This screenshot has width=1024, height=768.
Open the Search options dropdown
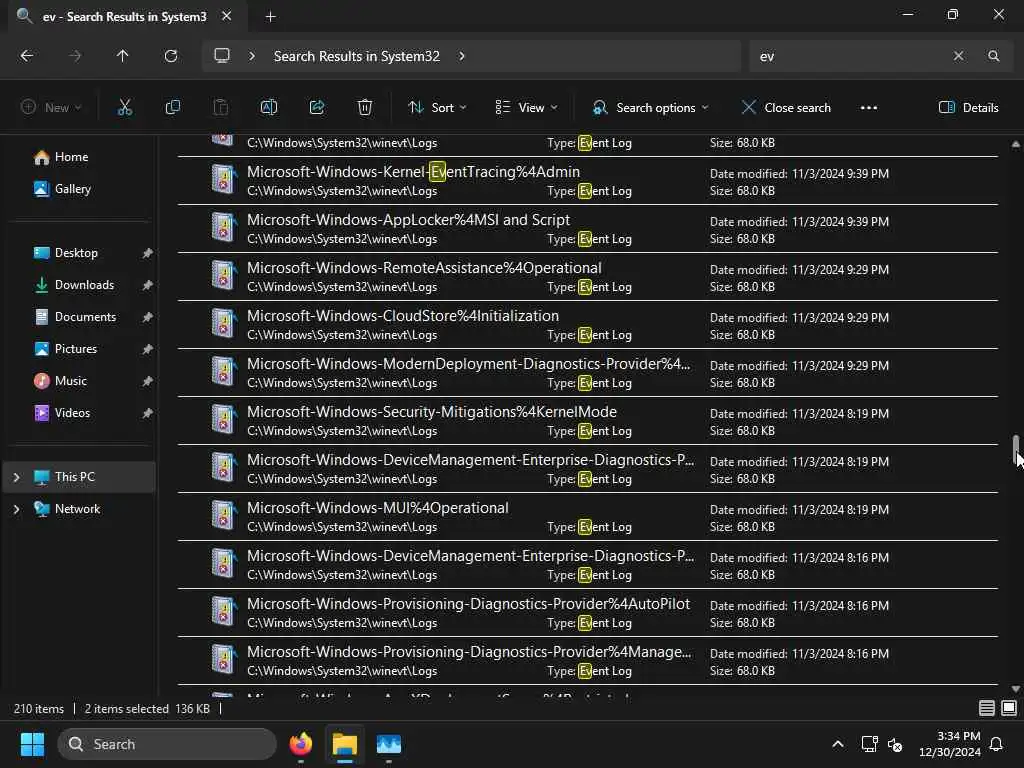(x=650, y=108)
